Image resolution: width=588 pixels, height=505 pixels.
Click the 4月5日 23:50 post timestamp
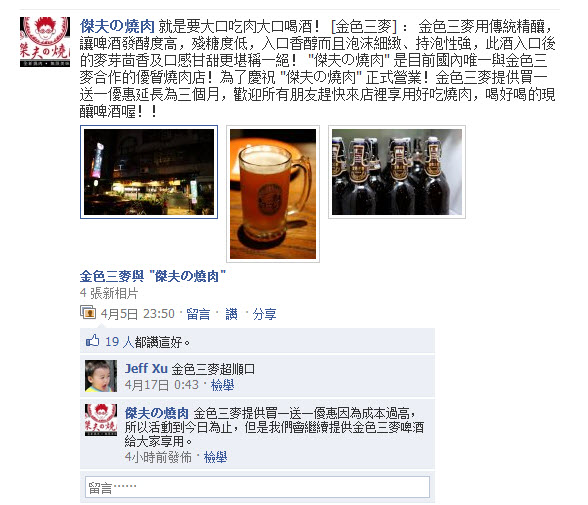pos(138,314)
